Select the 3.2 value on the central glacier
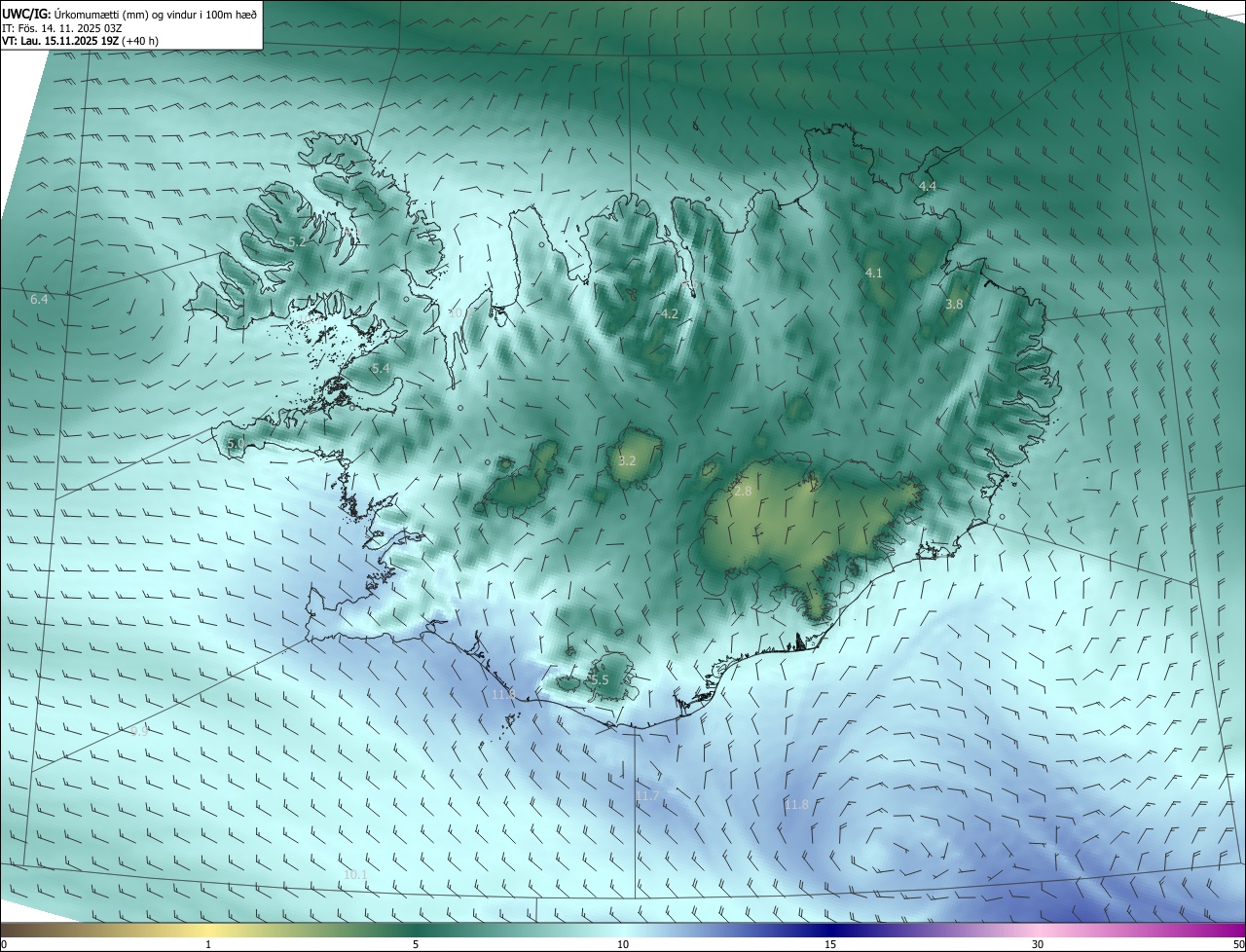This screenshot has width=1246, height=952. (x=627, y=460)
